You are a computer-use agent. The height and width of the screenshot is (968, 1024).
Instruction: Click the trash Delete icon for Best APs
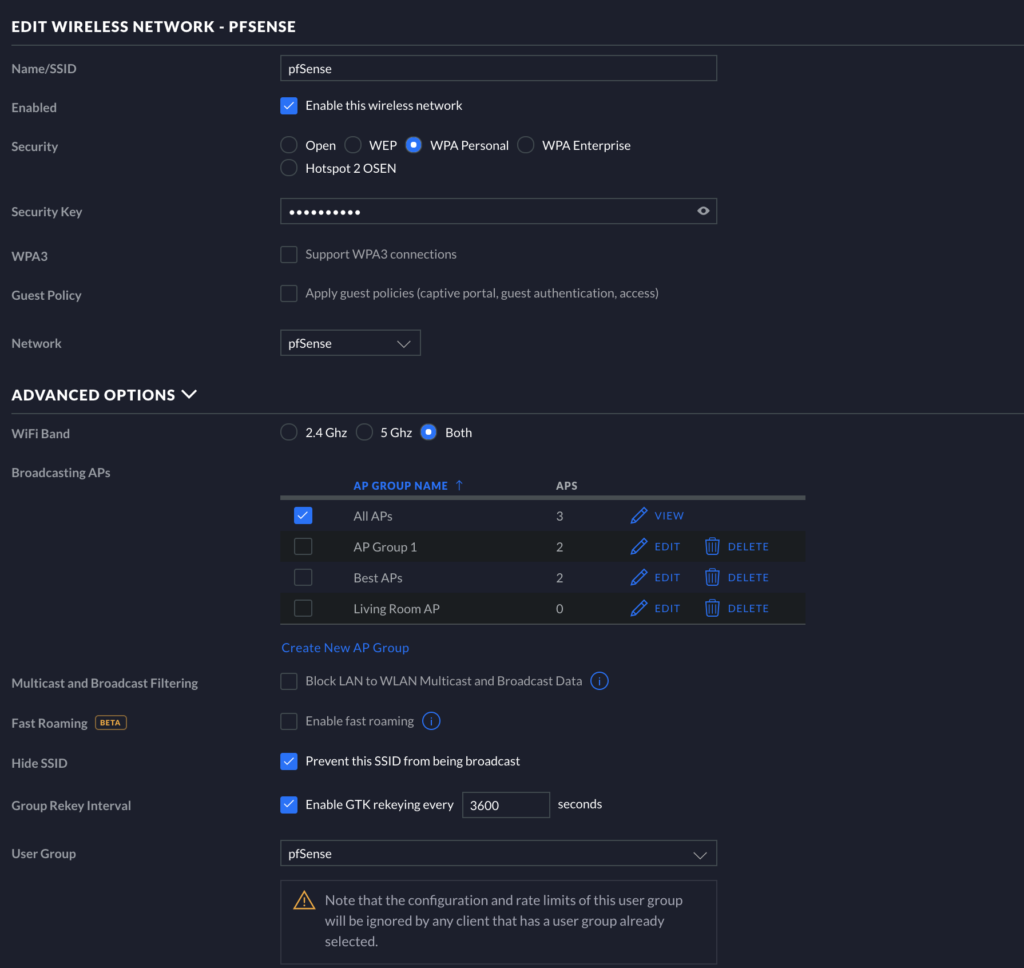712,578
